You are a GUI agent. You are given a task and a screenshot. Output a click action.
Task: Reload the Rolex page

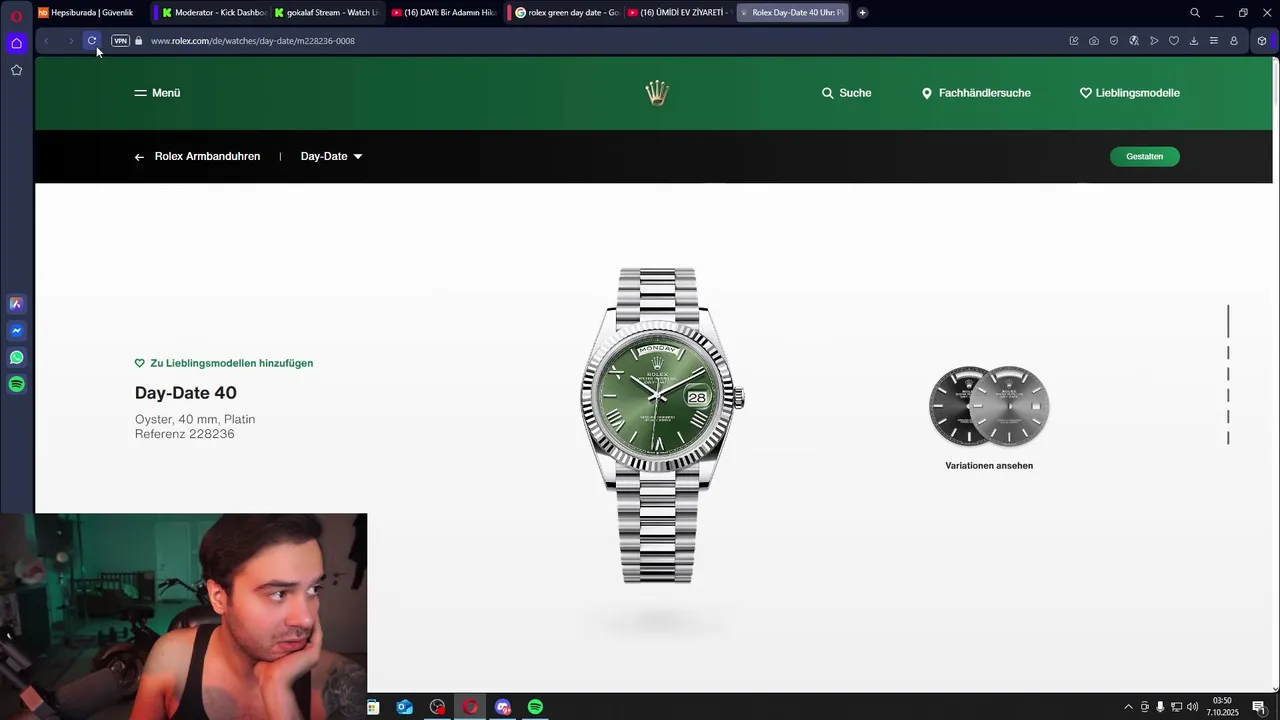click(92, 41)
